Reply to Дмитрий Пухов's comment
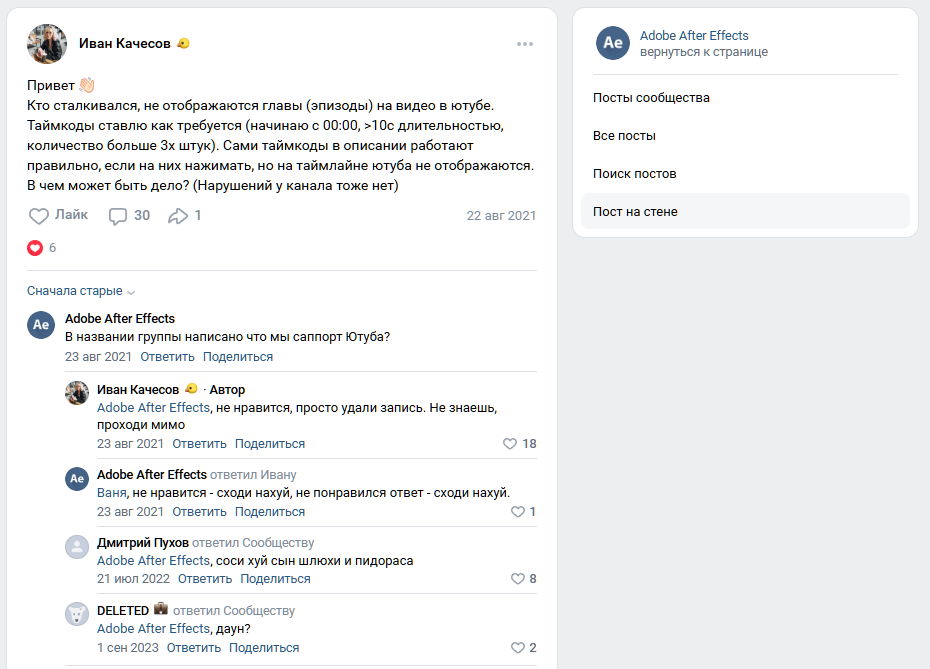 click(205, 578)
